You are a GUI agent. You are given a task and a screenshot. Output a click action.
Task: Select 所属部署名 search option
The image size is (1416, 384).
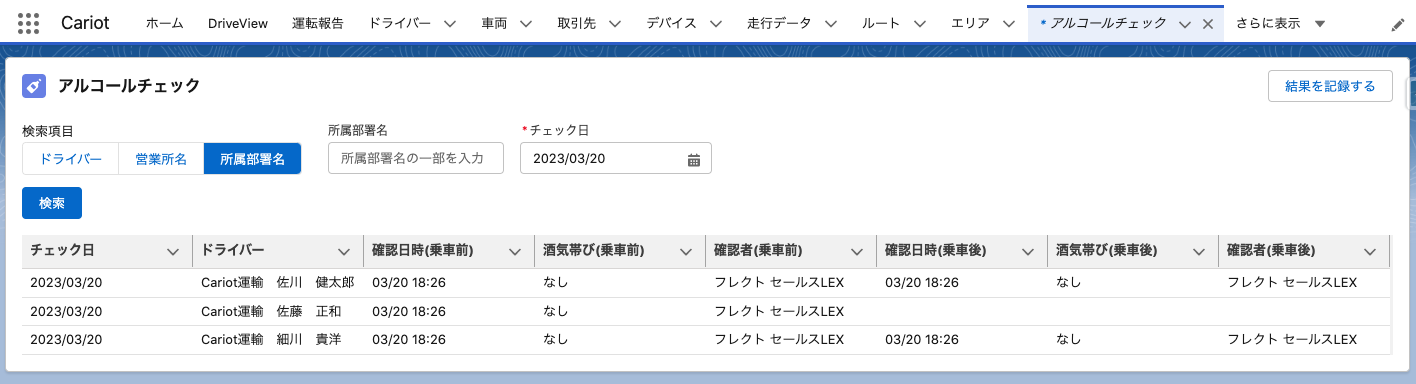[x=252, y=159]
